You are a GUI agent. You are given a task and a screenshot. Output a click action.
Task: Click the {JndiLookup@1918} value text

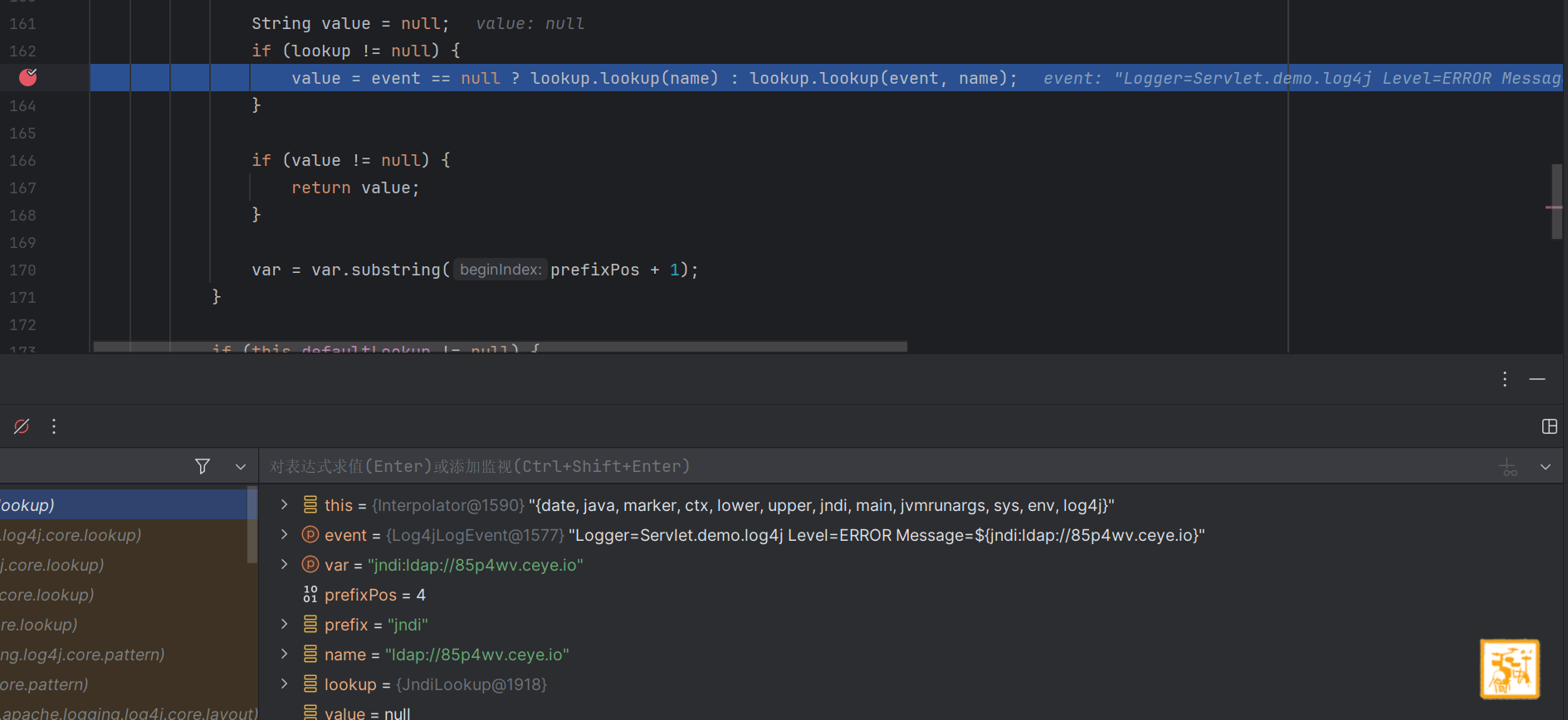(471, 684)
